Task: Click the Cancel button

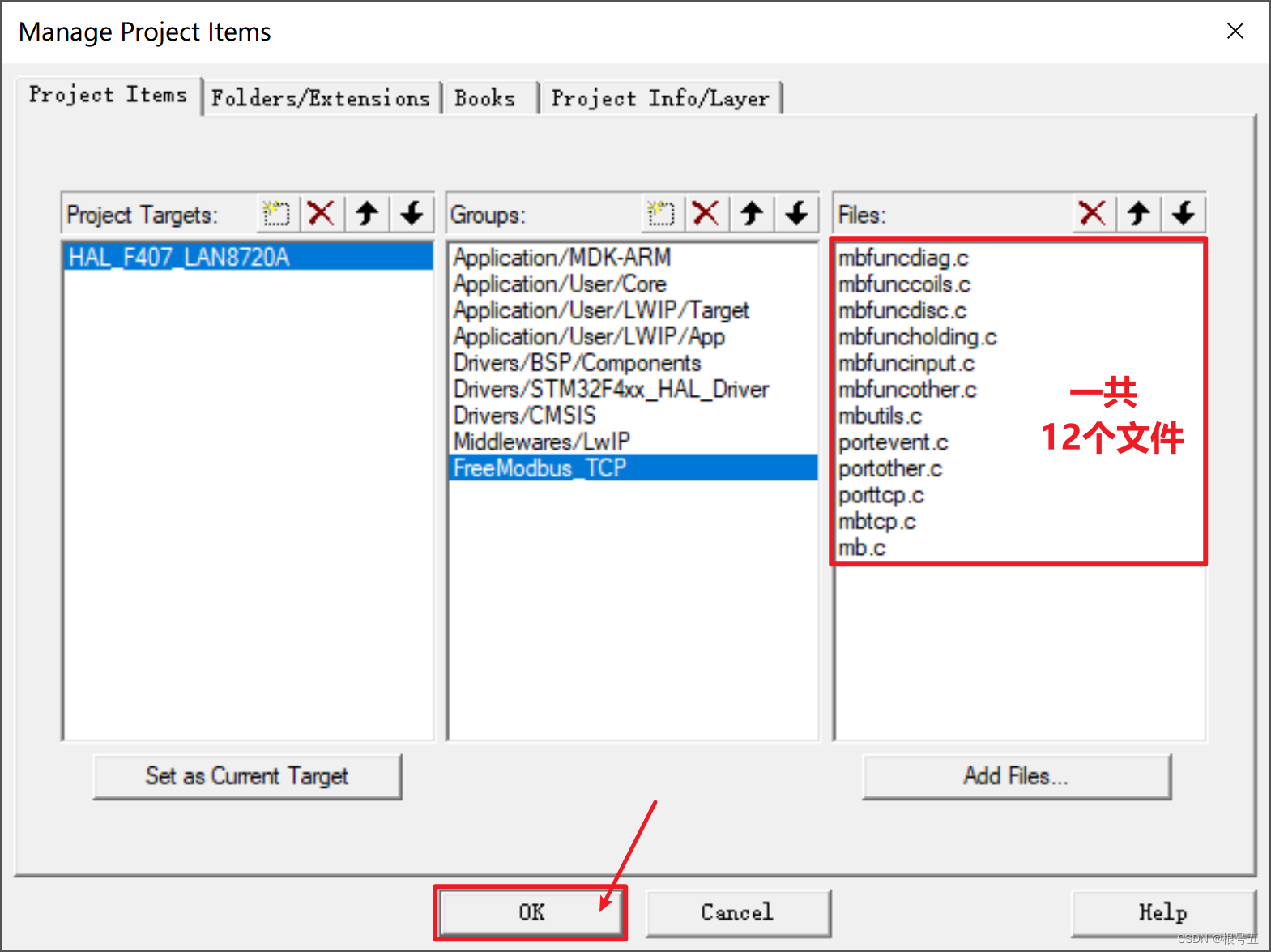Action: (x=738, y=912)
